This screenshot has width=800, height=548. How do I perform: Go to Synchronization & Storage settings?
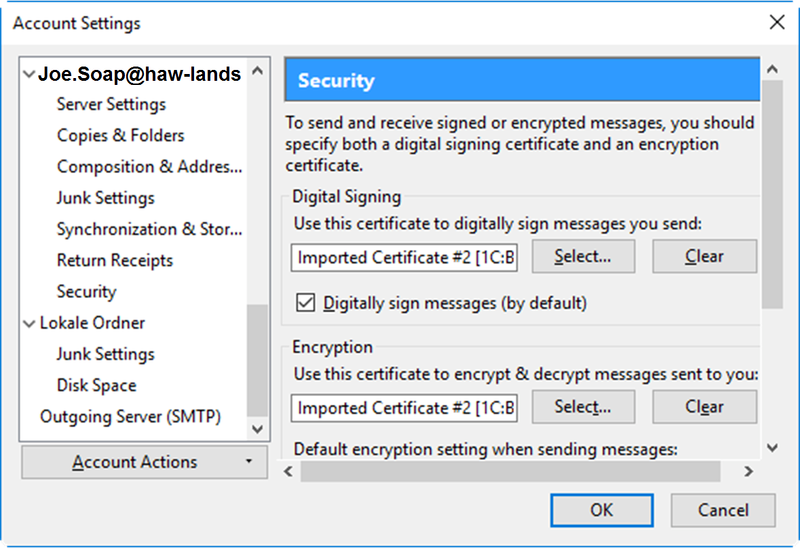149,229
